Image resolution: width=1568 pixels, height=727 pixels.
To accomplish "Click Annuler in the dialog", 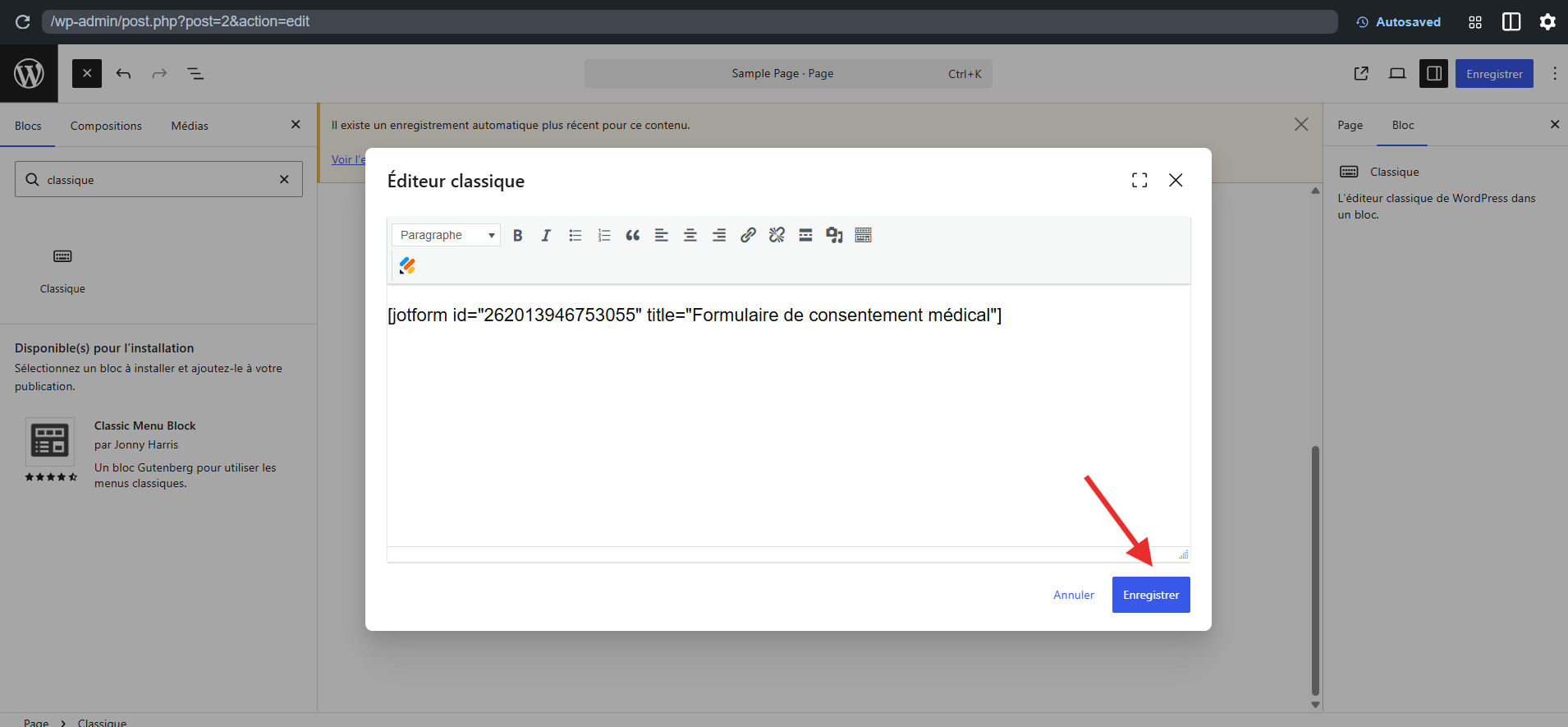I will coord(1074,595).
